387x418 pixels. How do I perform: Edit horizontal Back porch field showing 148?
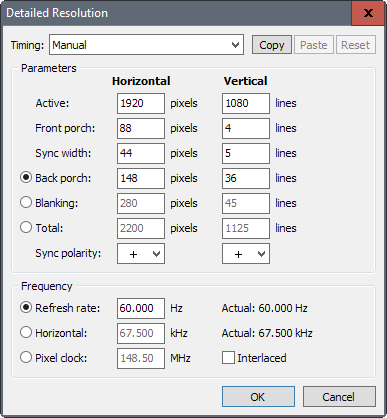coord(141,178)
